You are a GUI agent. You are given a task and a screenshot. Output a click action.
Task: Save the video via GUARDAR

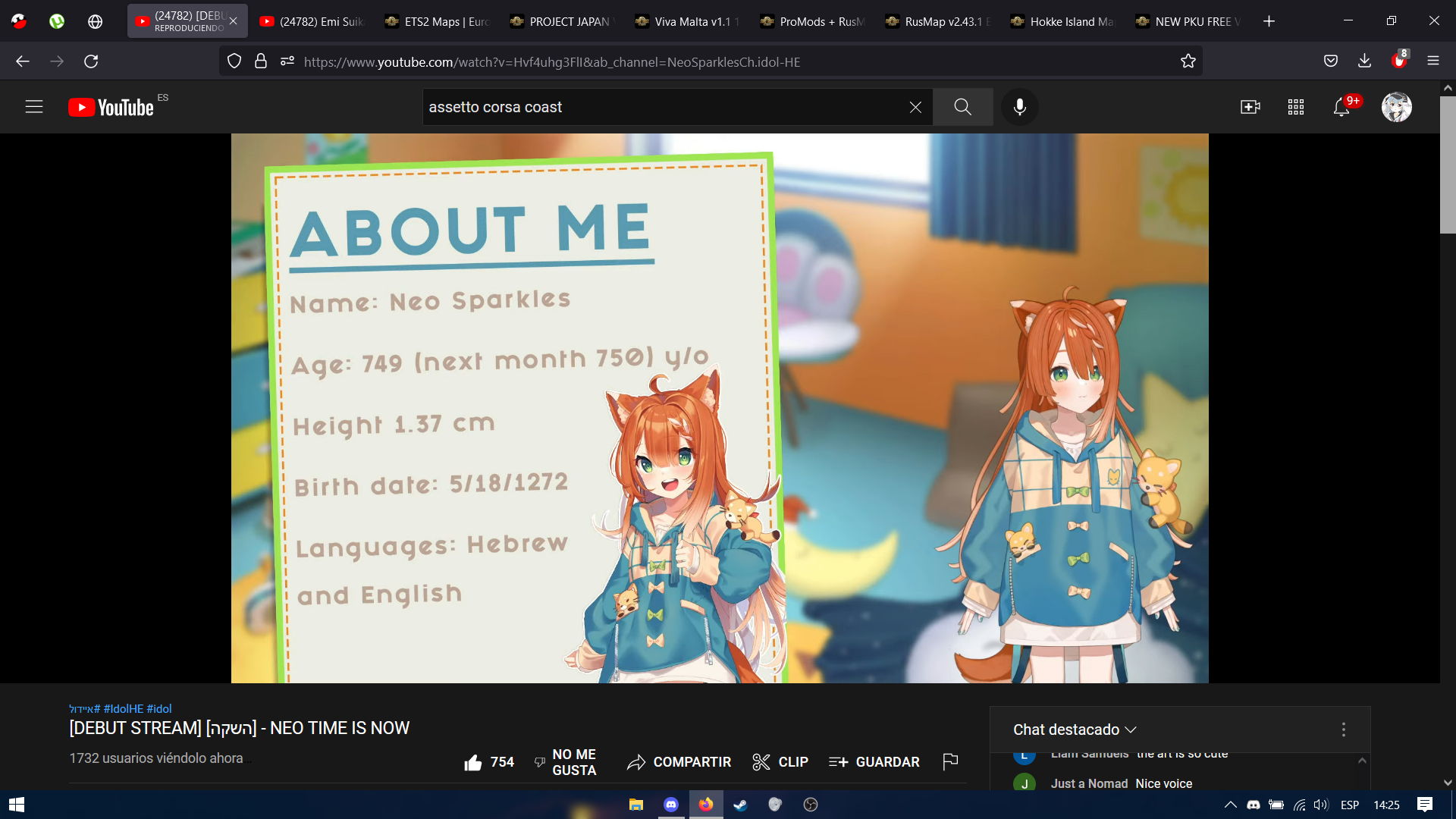click(874, 762)
